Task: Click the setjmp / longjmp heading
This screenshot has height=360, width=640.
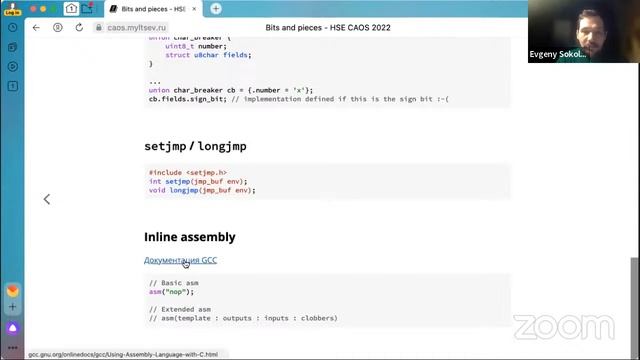Action: pos(195,146)
